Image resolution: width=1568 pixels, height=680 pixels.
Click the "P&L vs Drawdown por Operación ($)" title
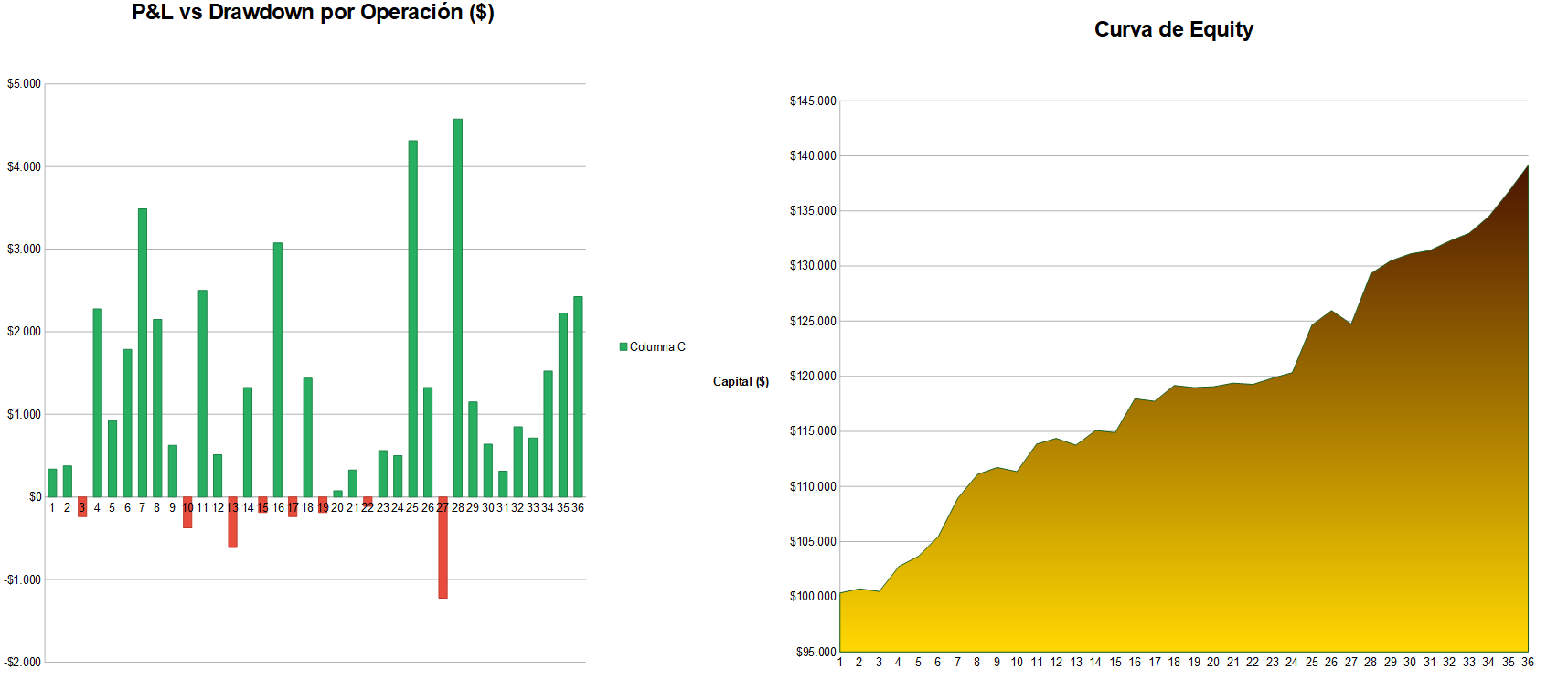(313, 13)
